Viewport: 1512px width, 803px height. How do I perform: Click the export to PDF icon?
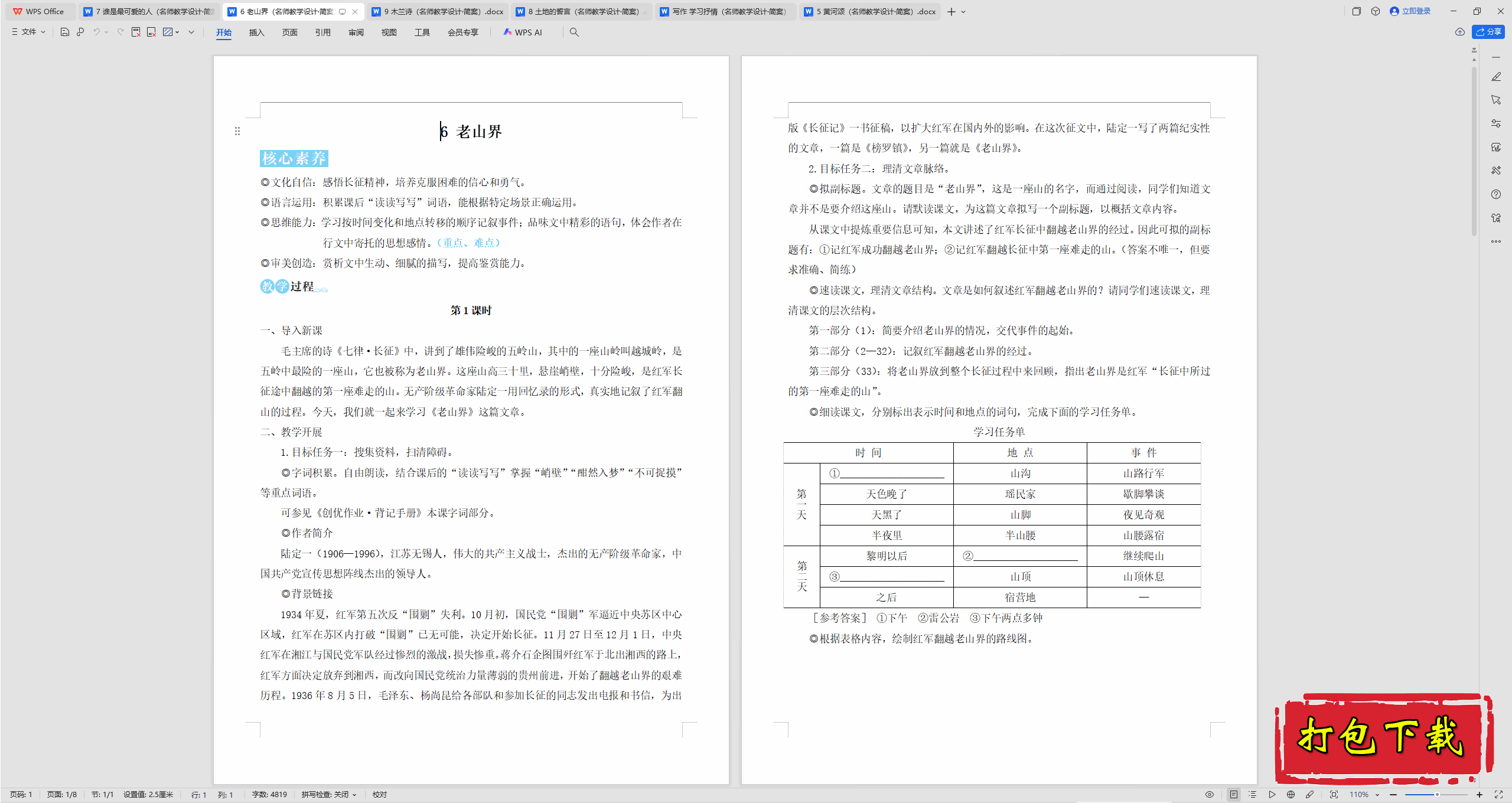136,32
